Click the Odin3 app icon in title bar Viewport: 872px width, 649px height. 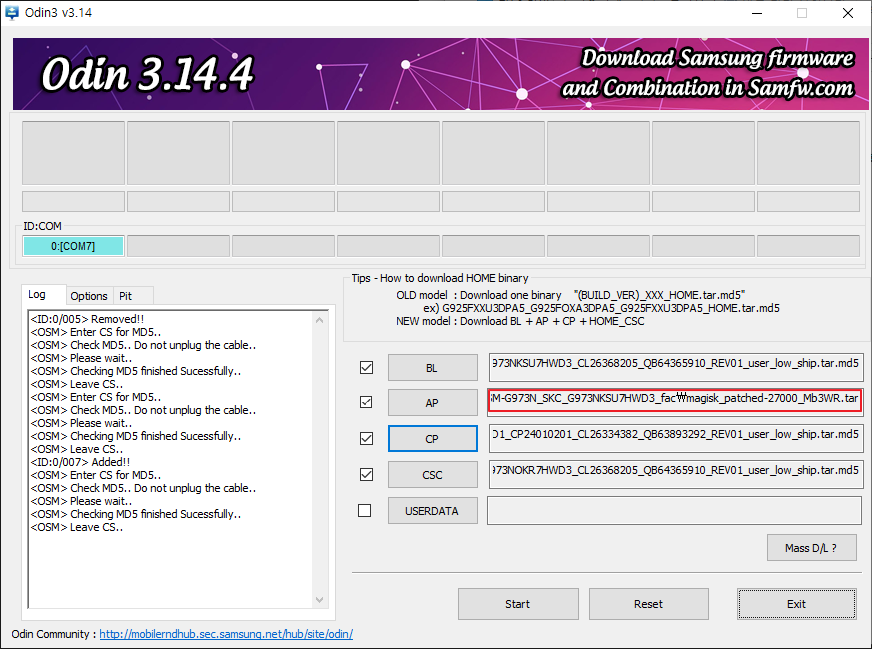click(x=11, y=12)
